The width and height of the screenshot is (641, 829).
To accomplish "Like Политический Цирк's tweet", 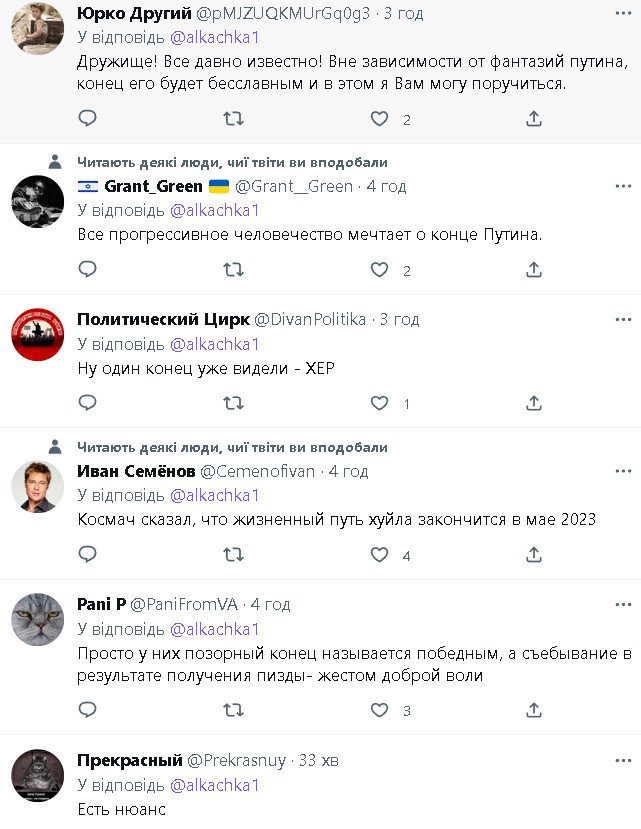I will pos(379,403).
